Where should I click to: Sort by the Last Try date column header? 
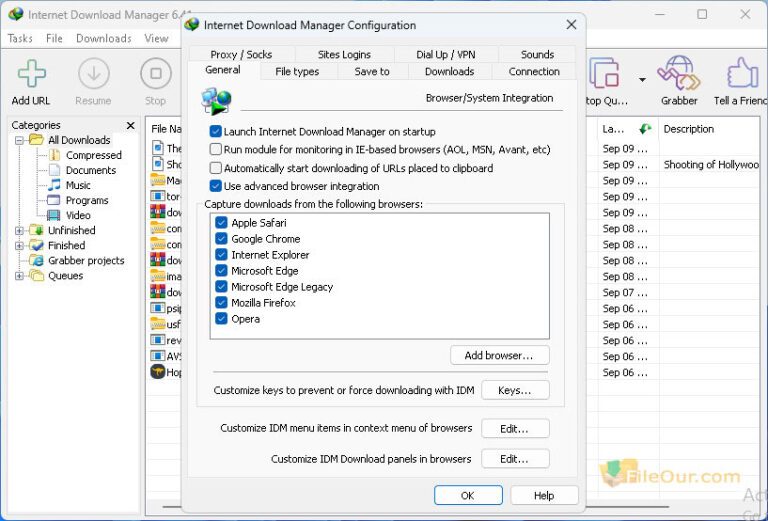pyautogui.click(x=627, y=129)
